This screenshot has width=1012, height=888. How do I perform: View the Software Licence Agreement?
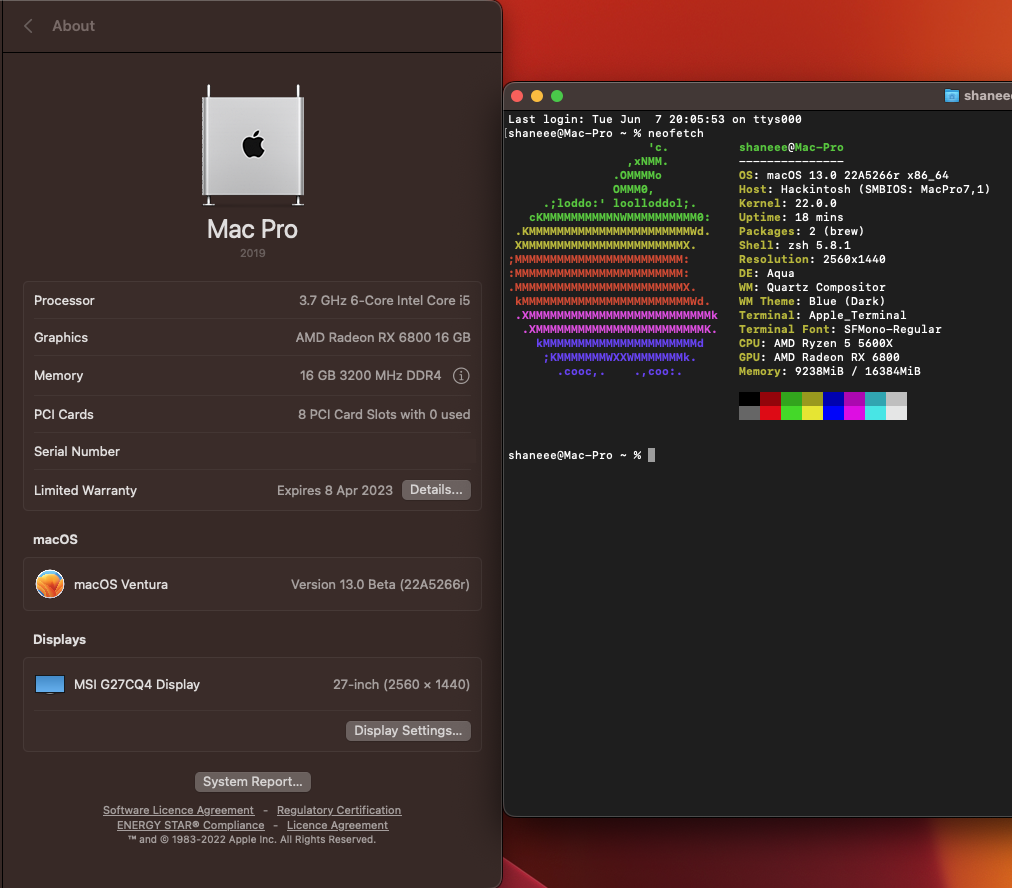[178, 810]
